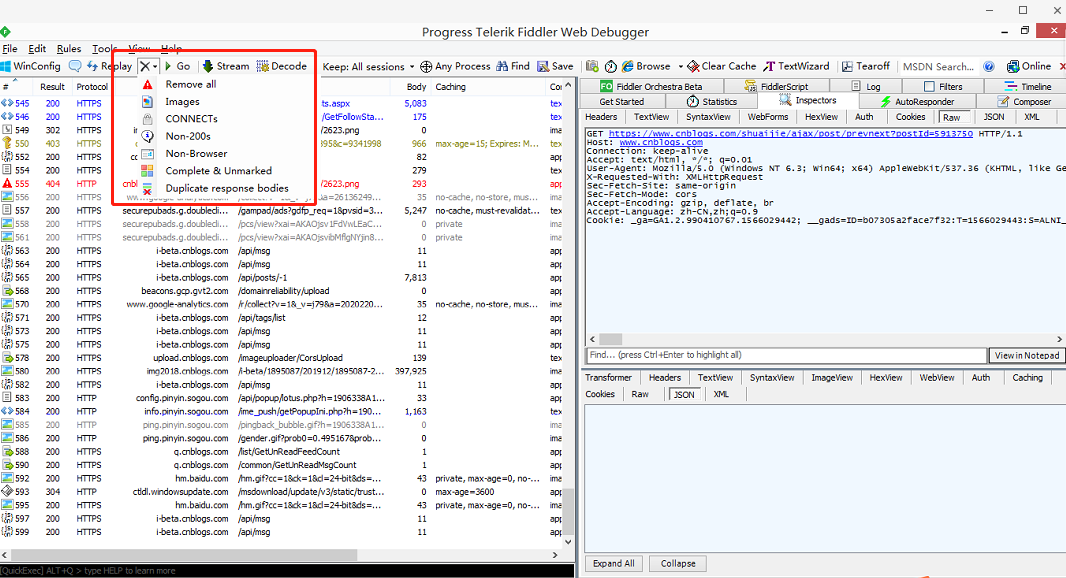This screenshot has width=1066, height=578.
Task: Click the www.cnblogs.com host link
Action: pos(661,143)
